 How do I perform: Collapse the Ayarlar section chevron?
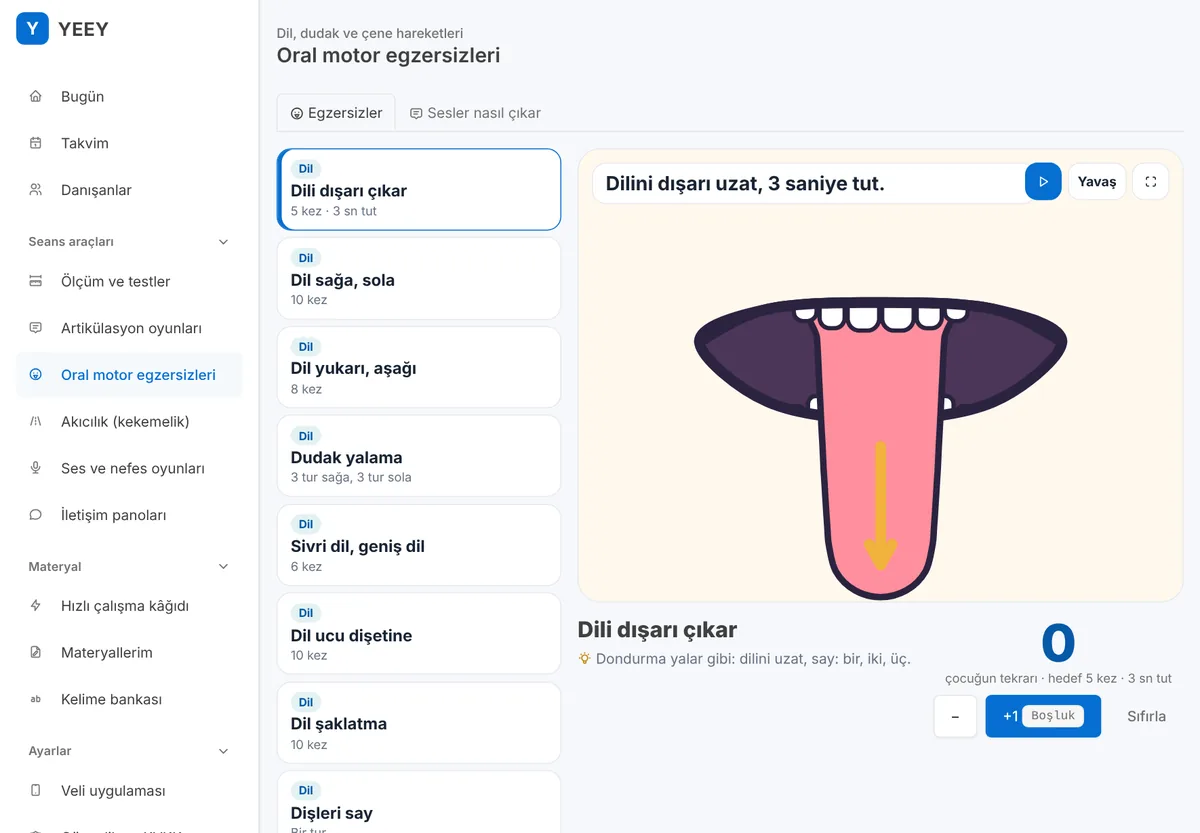click(223, 751)
